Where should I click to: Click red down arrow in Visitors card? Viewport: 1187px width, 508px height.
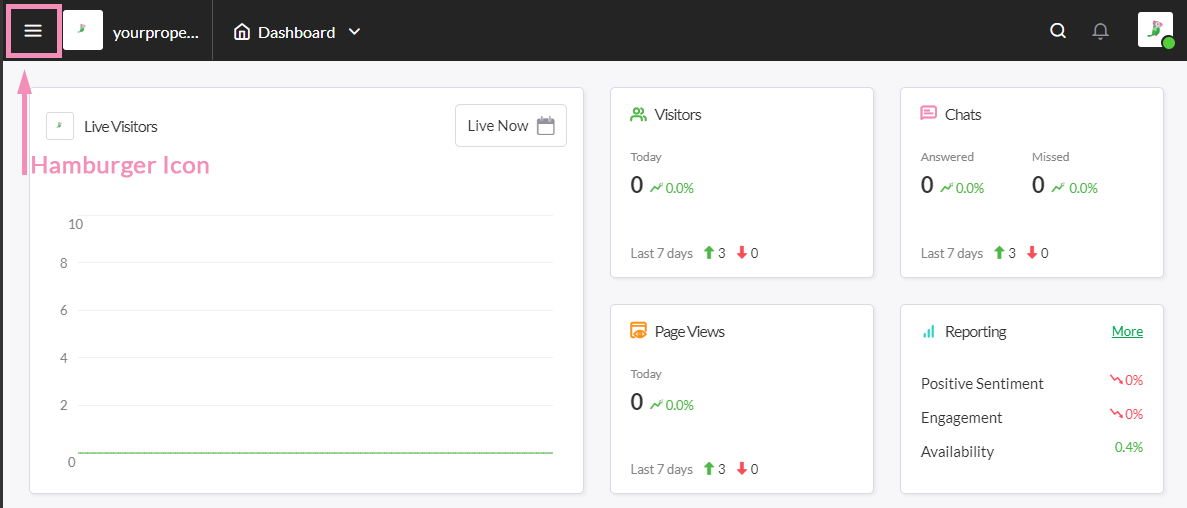click(742, 253)
